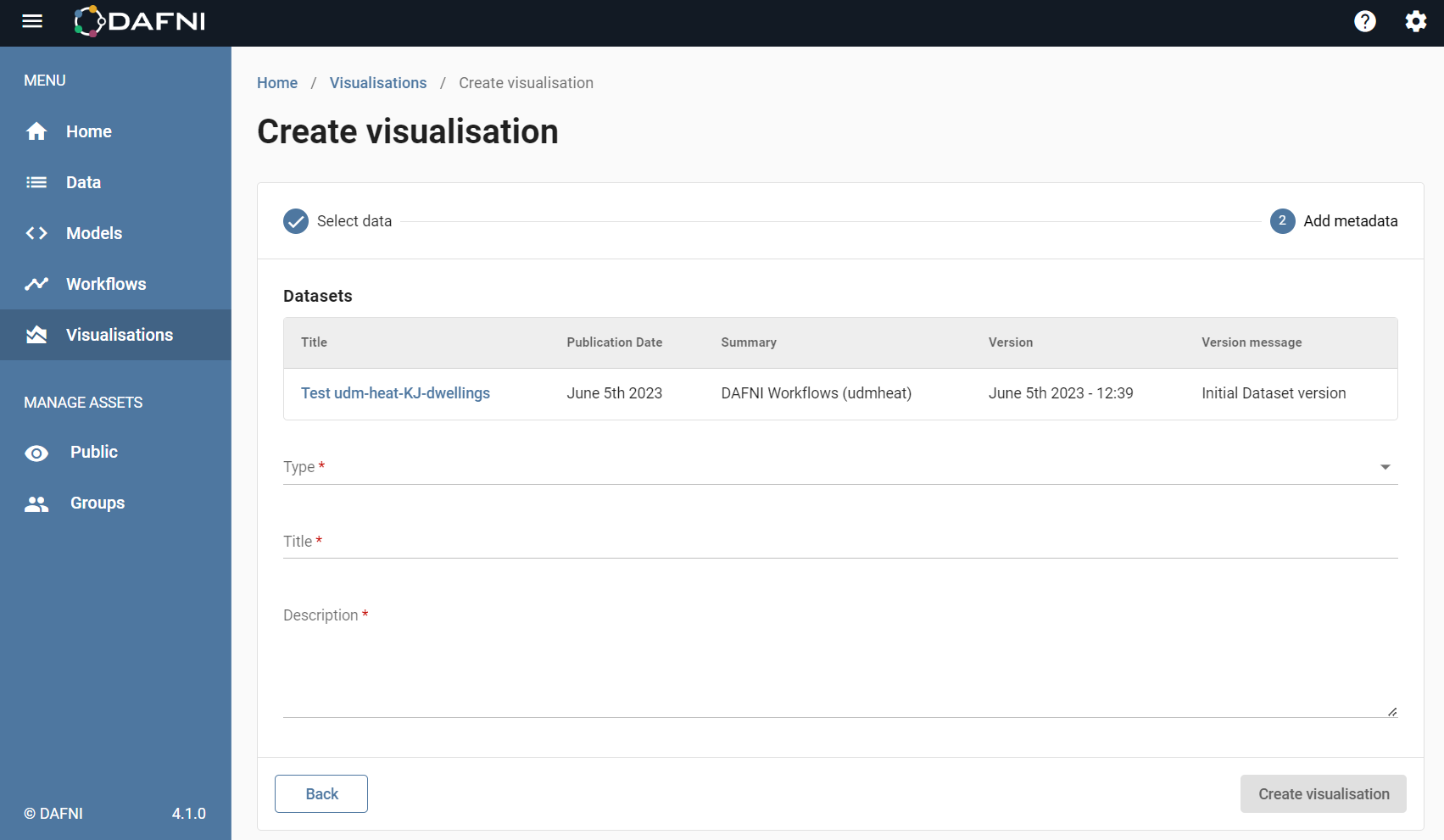Click the DAFNI logo
Image resolution: width=1444 pixels, height=840 pixels.
pos(139,22)
